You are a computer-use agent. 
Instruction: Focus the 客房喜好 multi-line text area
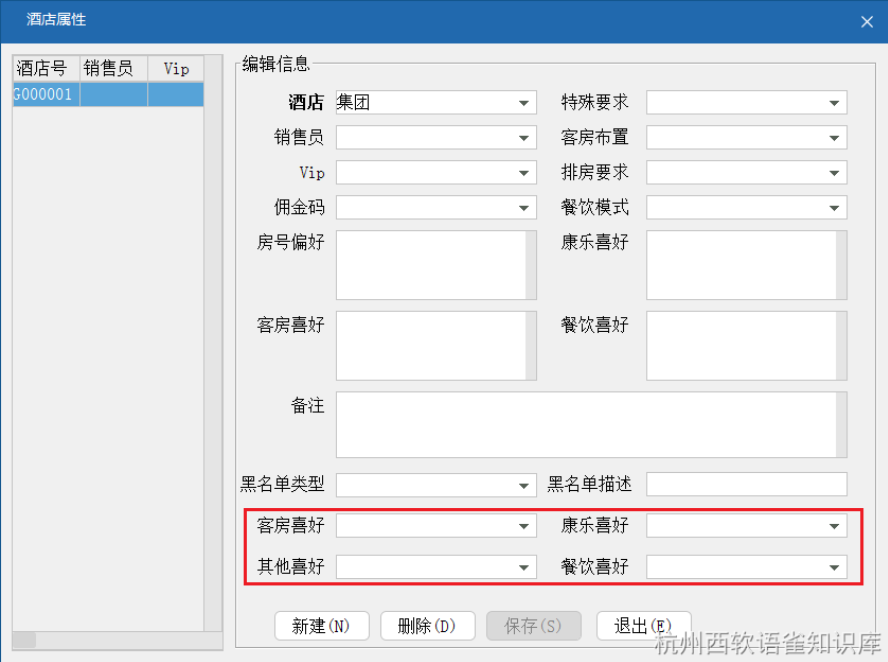[431, 346]
